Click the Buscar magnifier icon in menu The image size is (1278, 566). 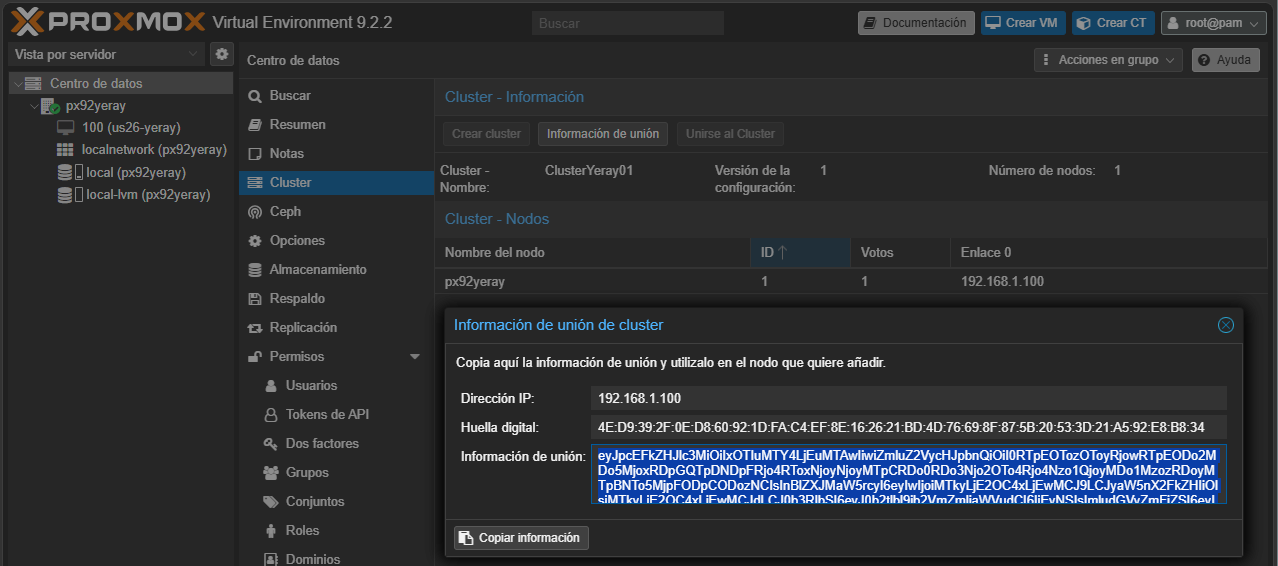(x=254, y=96)
